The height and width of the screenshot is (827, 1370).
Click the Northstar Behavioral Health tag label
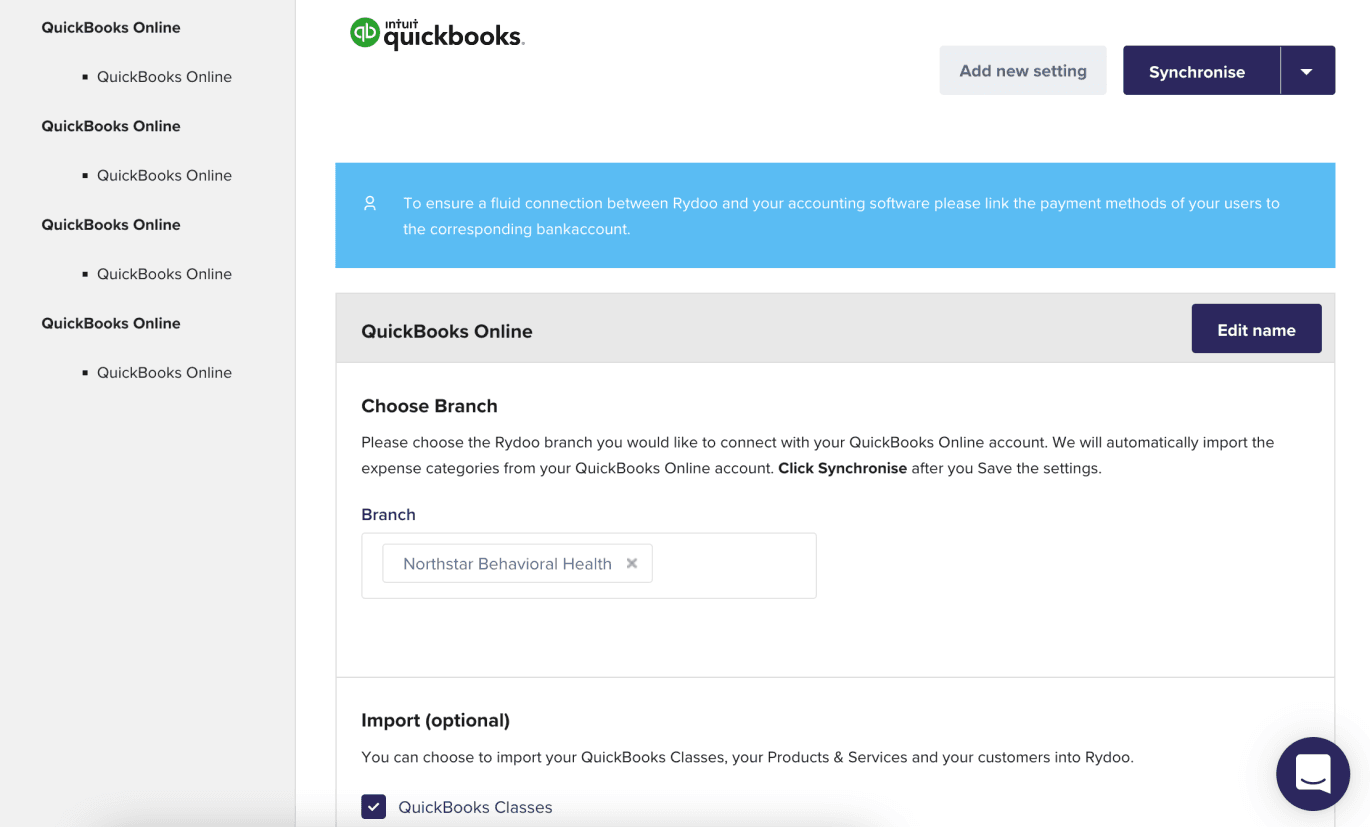coord(507,564)
